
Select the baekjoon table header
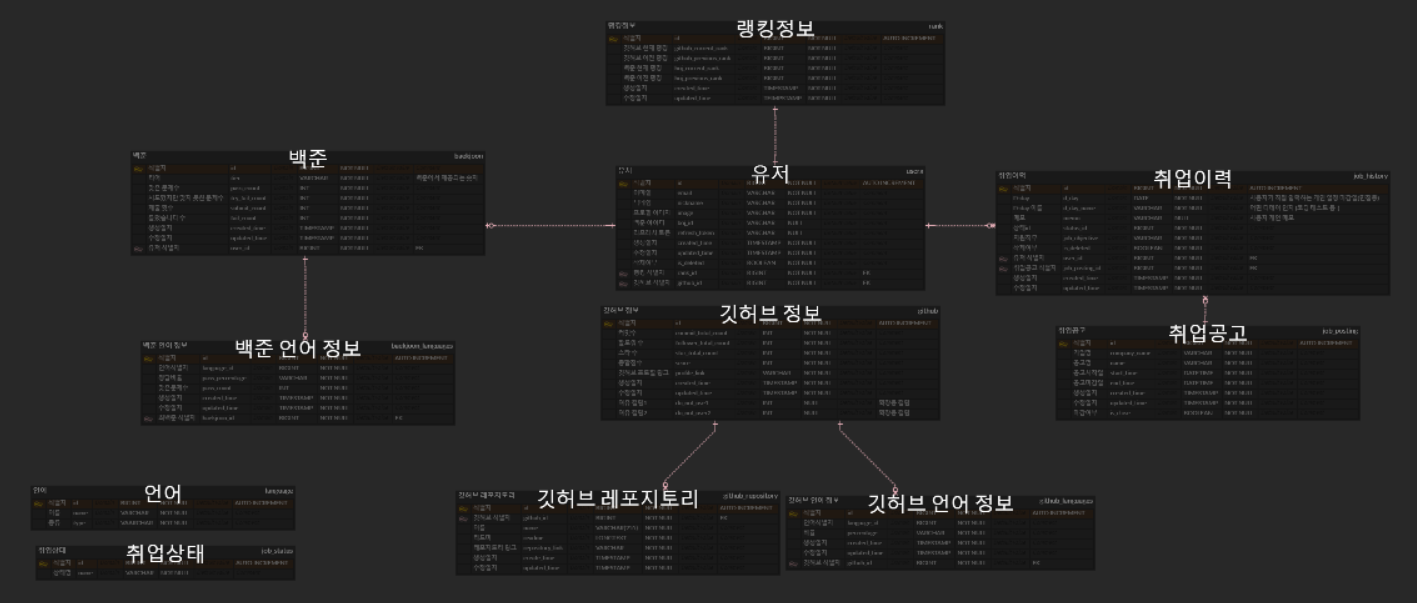tap(308, 156)
